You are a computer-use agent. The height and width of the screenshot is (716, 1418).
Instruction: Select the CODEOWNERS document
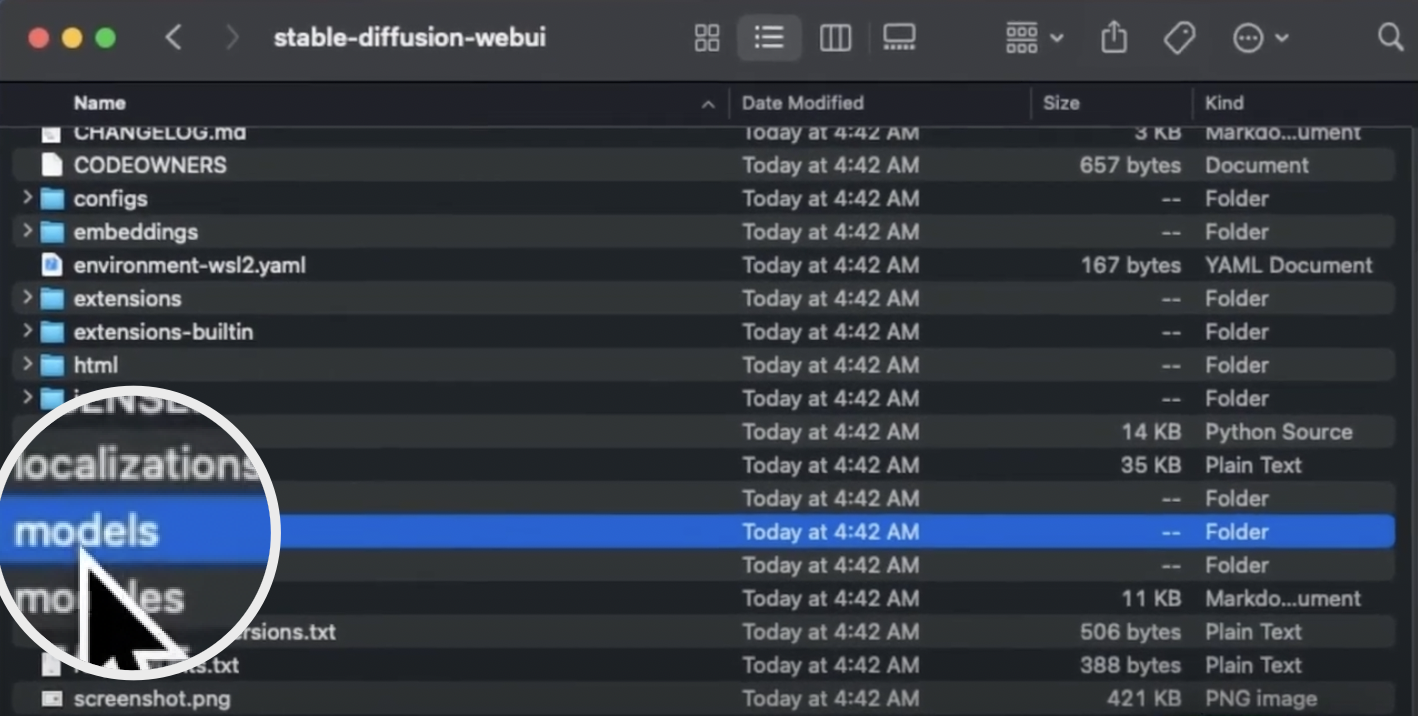coord(150,165)
